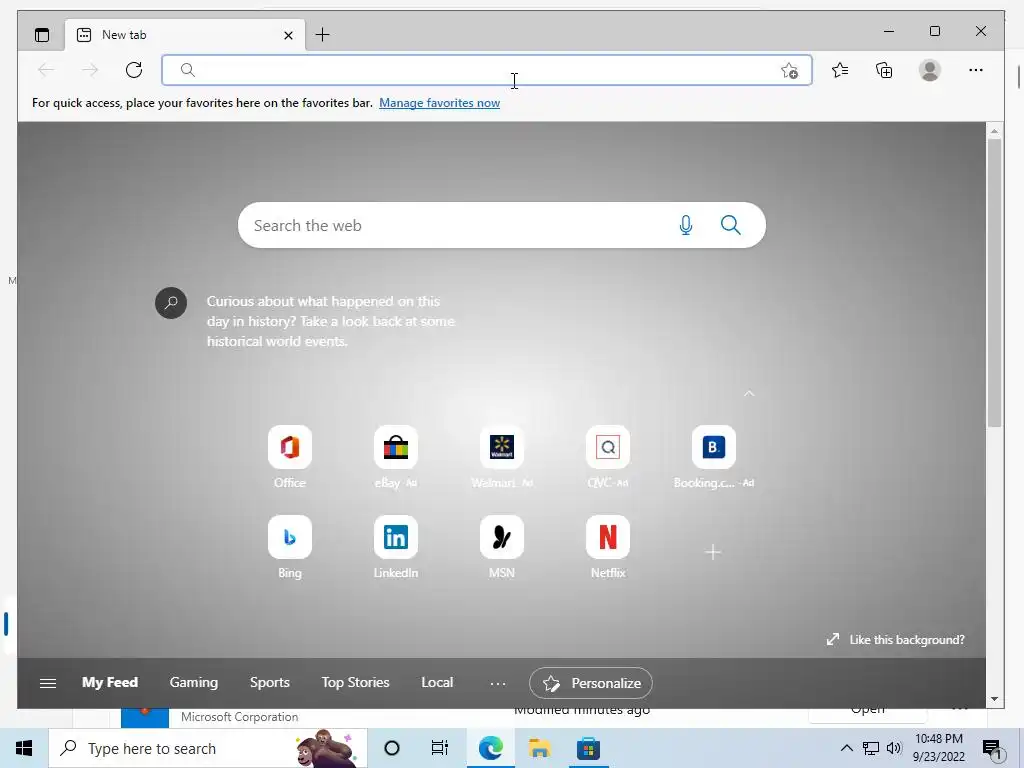This screenshot has width=1024, height=768.
Task: Show more feed categories ellipsis
Action: click(498, 684)
